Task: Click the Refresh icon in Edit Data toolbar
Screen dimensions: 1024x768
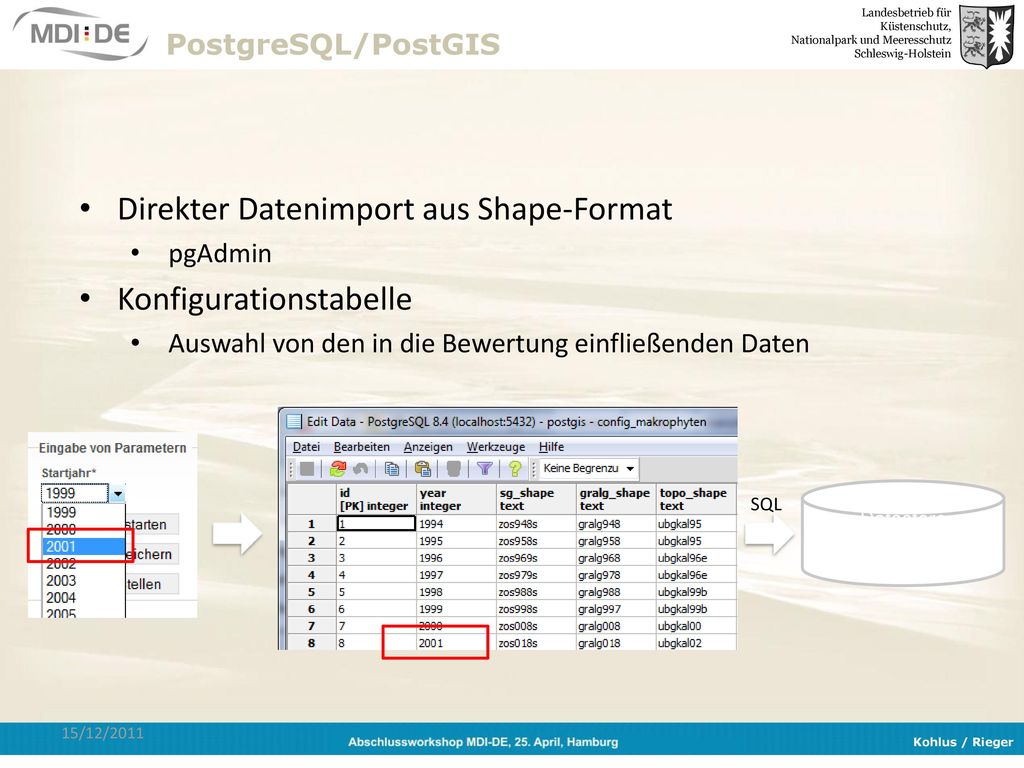Action: [338, 468]
